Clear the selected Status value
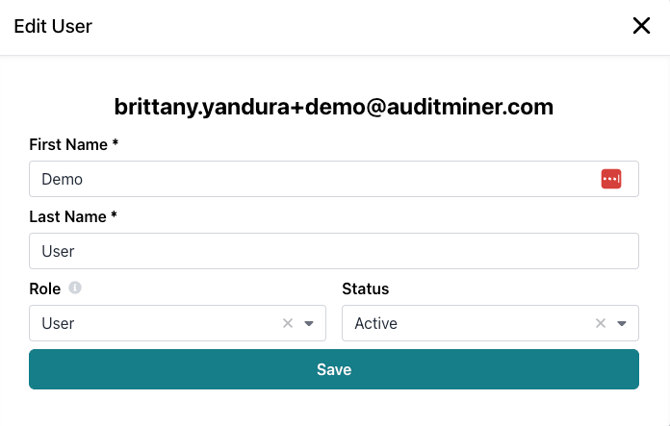This screenshot has height=426, width=670. [x=601, y=323]
